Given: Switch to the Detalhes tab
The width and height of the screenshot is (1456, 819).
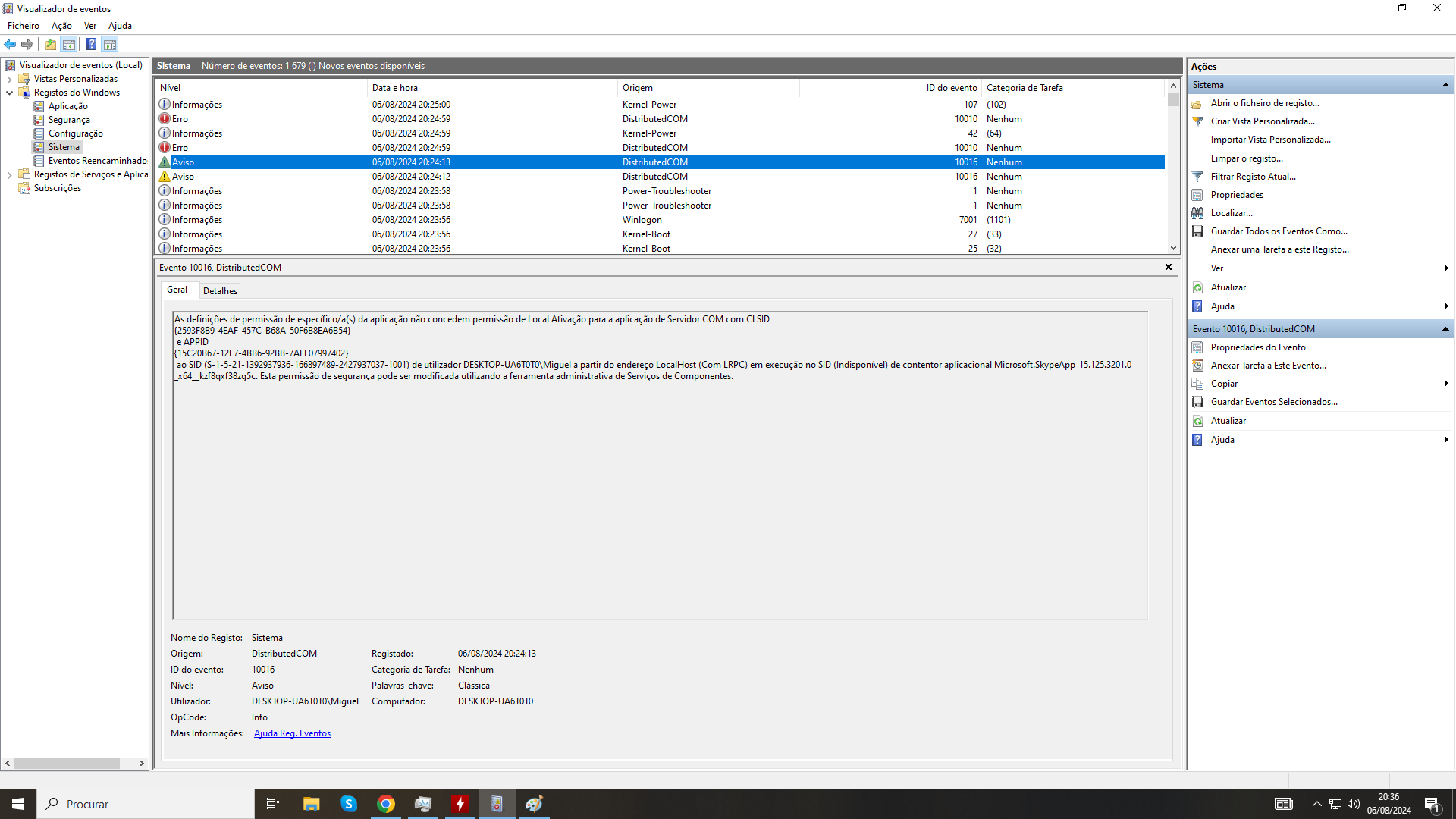Looking at the screenshot, I should (220, 290).
